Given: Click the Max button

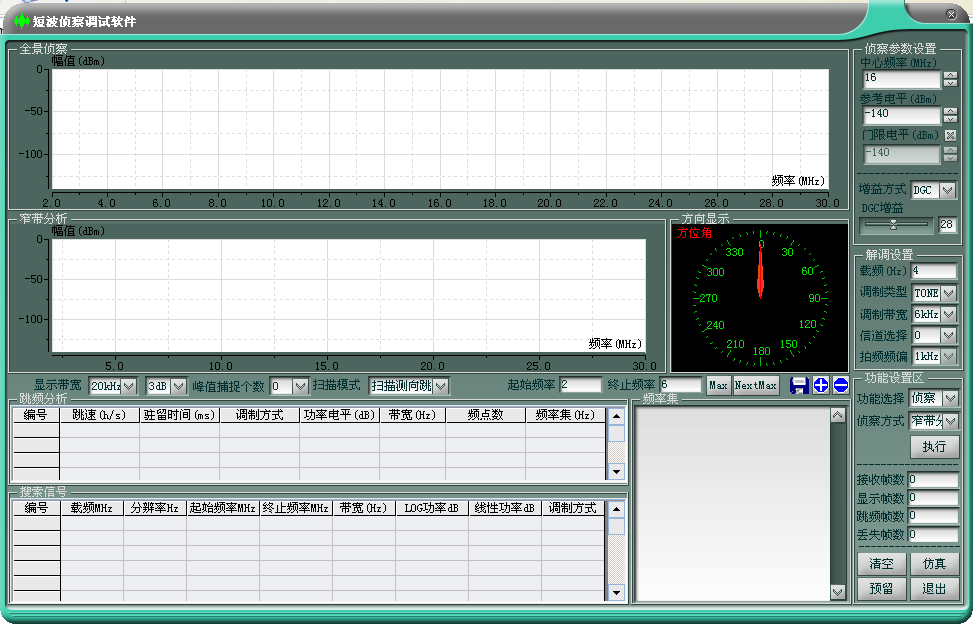Looking at the screenshot, I should point(718,385).
